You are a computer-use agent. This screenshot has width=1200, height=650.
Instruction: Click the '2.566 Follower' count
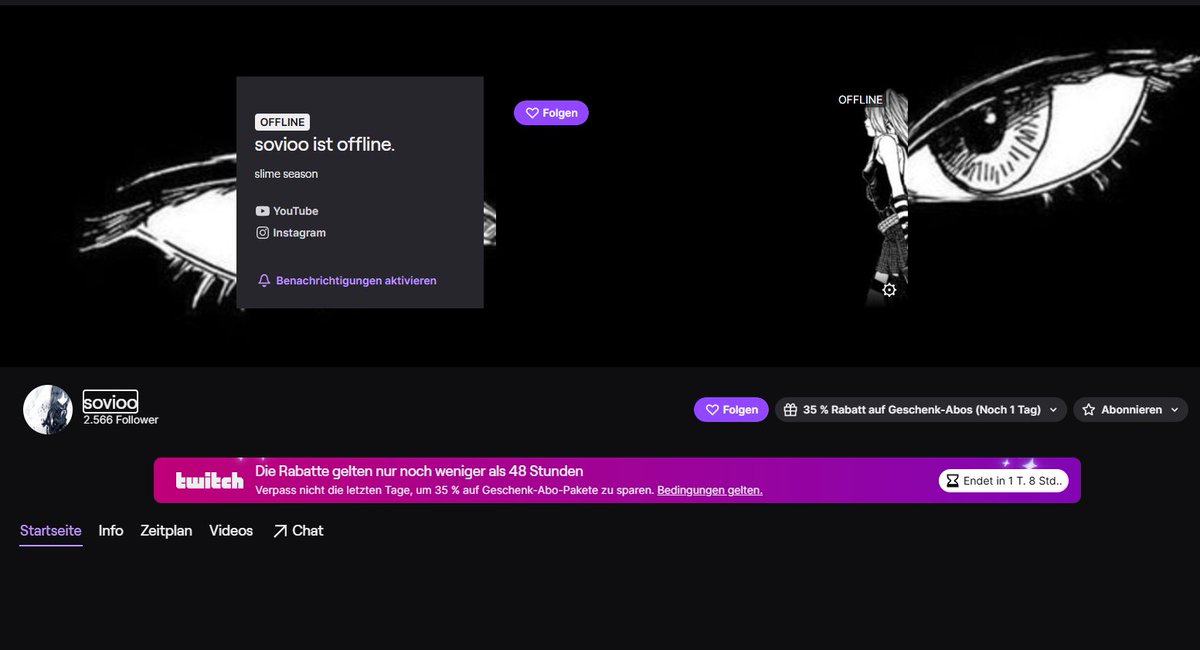tap(121, 420)
